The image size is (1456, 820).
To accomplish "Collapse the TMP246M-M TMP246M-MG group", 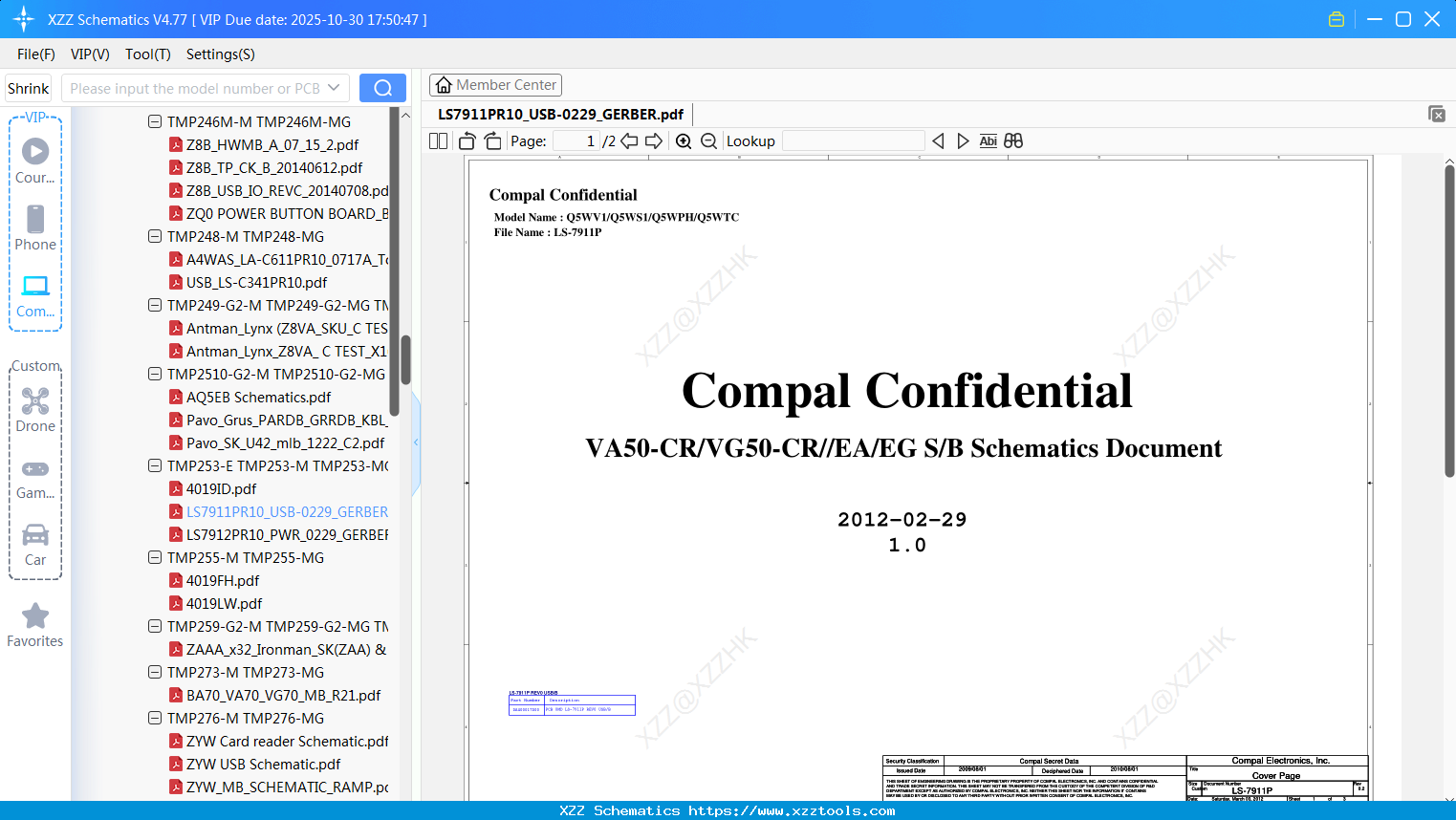I will [155, 121].
